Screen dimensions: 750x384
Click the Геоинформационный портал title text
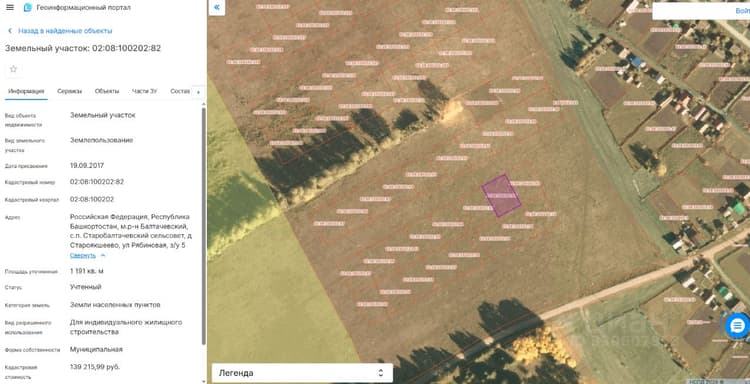pos(83,8)
